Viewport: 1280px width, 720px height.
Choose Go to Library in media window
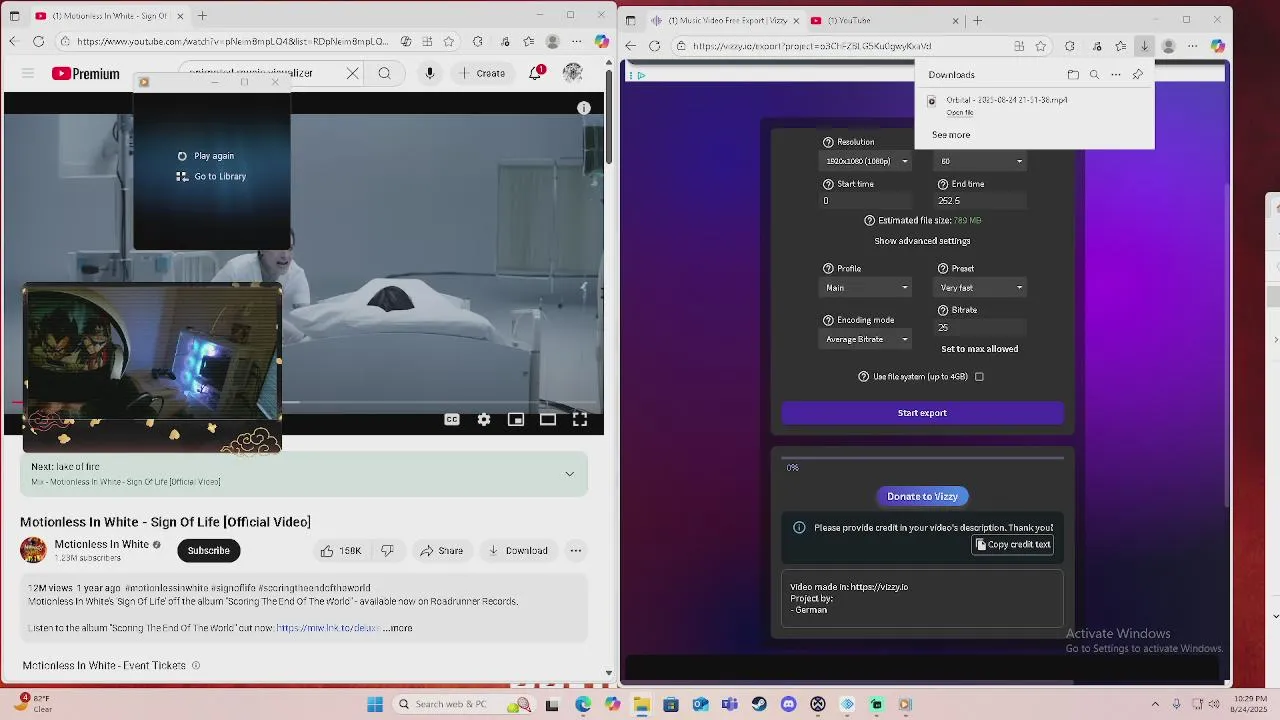coord(211,176)
